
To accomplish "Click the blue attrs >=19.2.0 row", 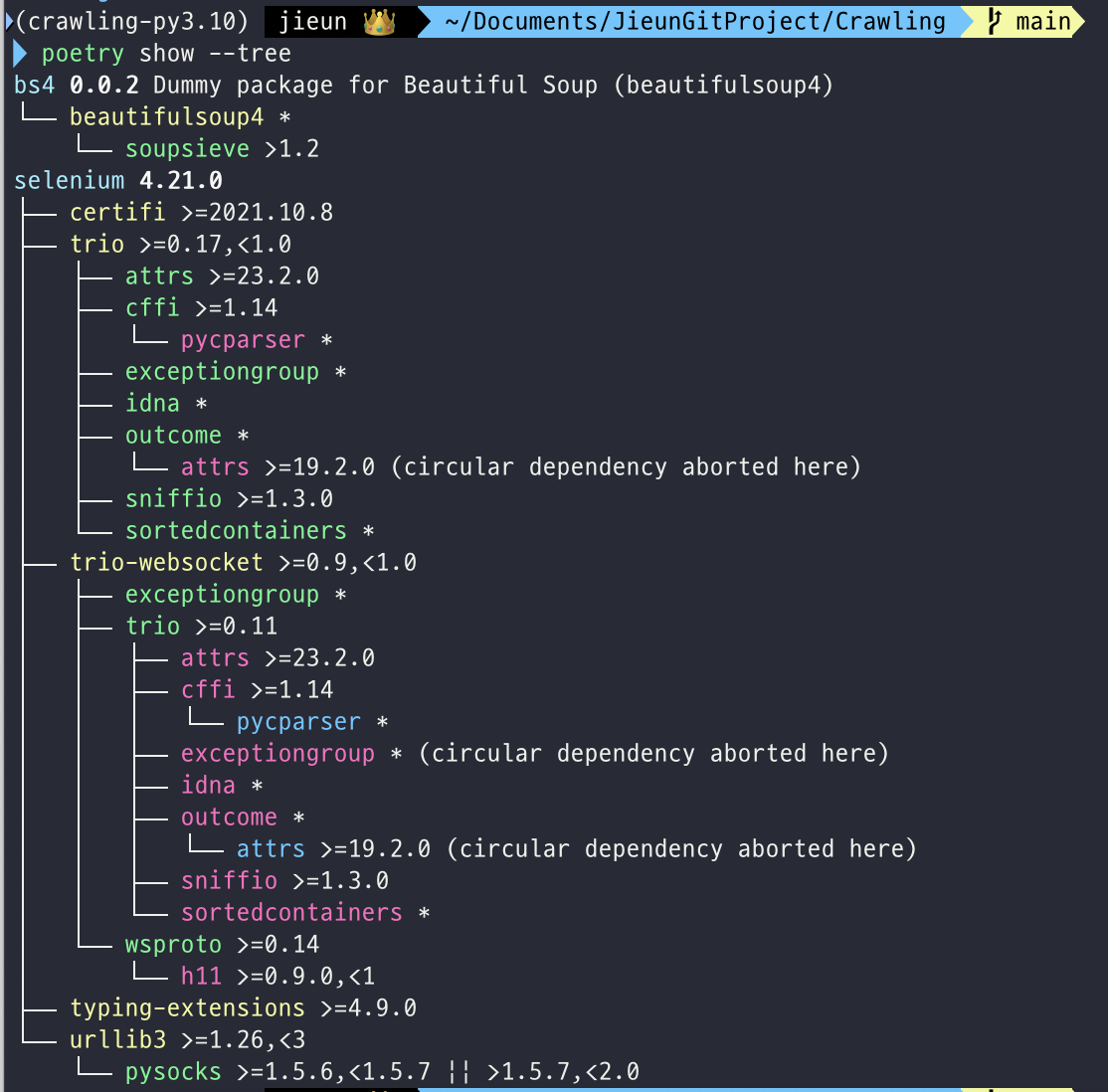I will click(x=577, y=849).
